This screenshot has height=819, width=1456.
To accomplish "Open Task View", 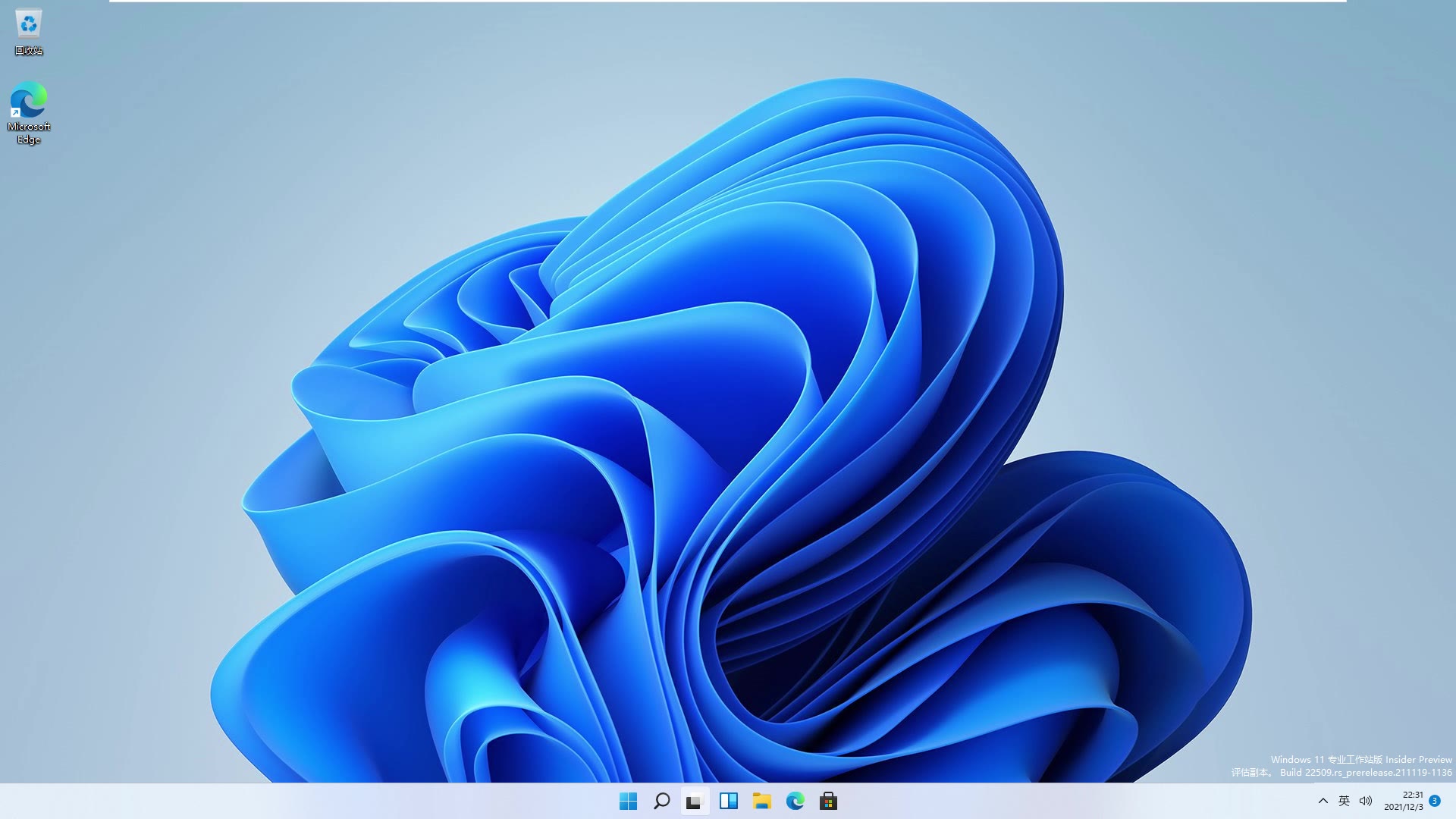I will click(x=693, y=800).
